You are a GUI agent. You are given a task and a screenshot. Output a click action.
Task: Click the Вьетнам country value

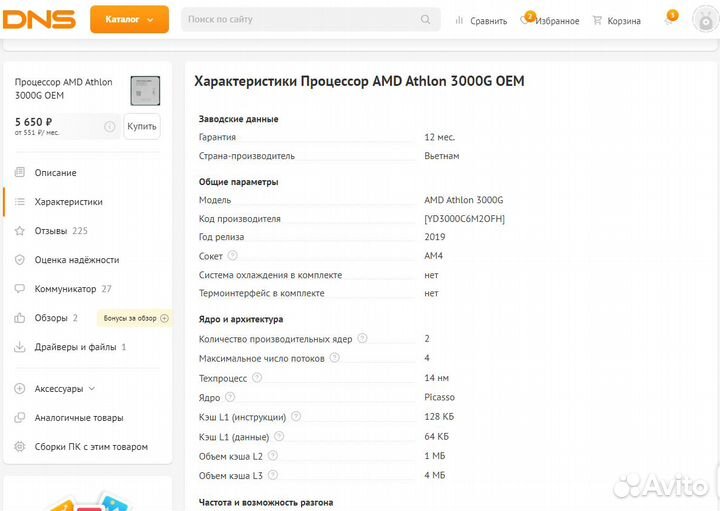(x=442, y=156)
